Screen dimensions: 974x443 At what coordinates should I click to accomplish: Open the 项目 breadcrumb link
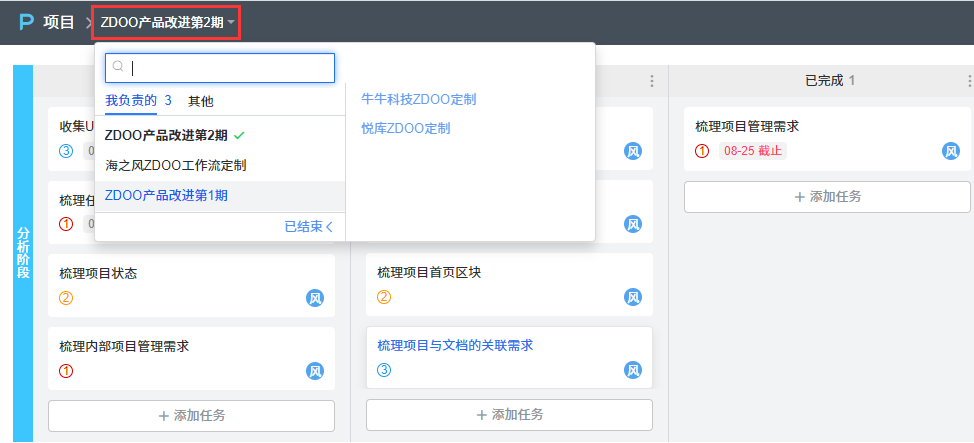tap(58, 23)
